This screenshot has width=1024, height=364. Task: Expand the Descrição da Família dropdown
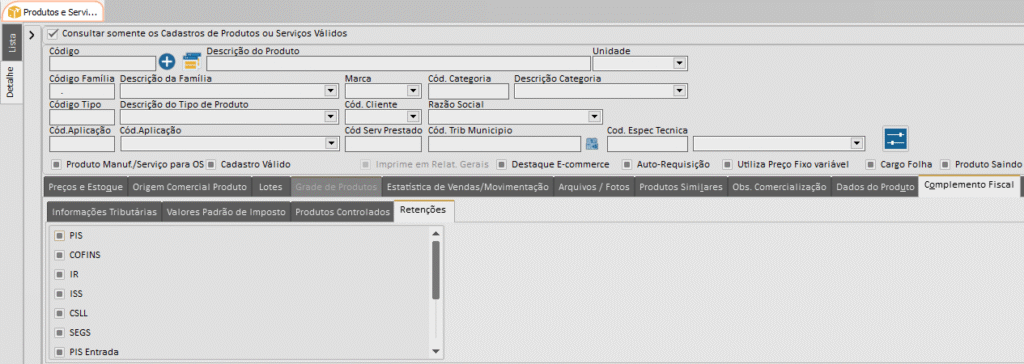point(330,91)
